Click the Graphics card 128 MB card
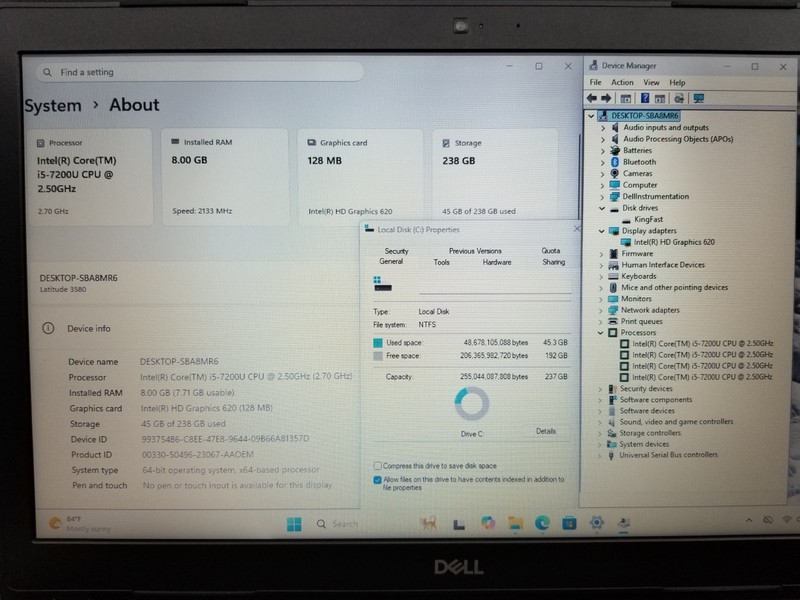The image size is (800, 600). coord(360,177)
